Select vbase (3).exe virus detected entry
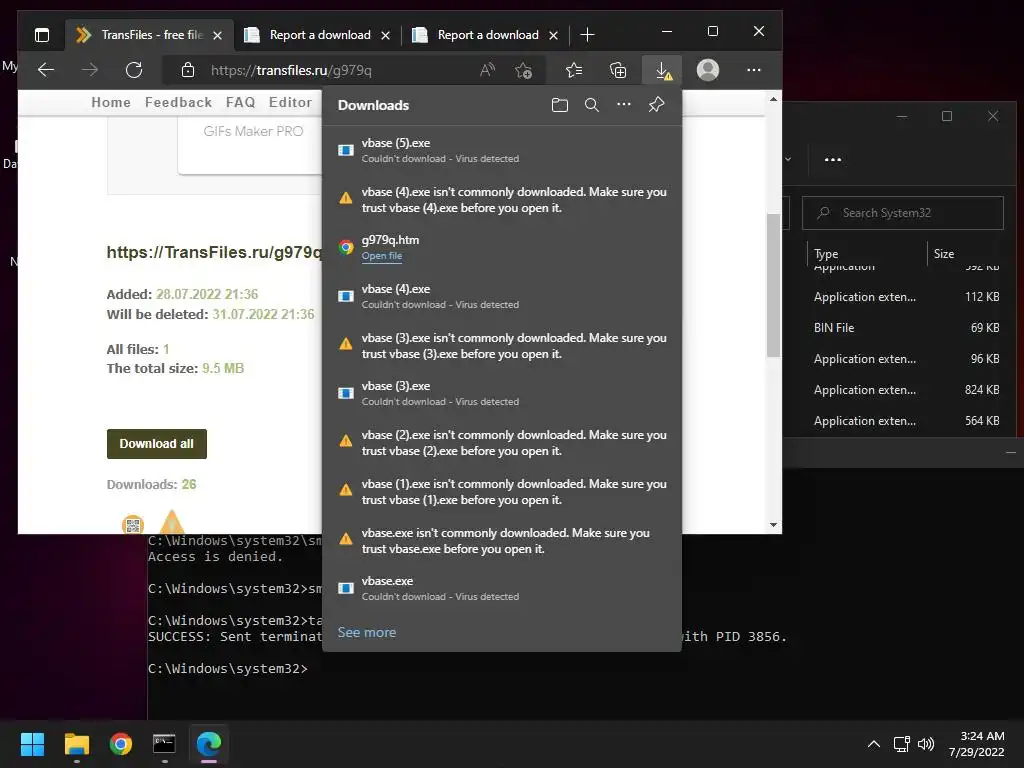The height and width of the screenshot is (768, 1024). (x=502, y=394)
